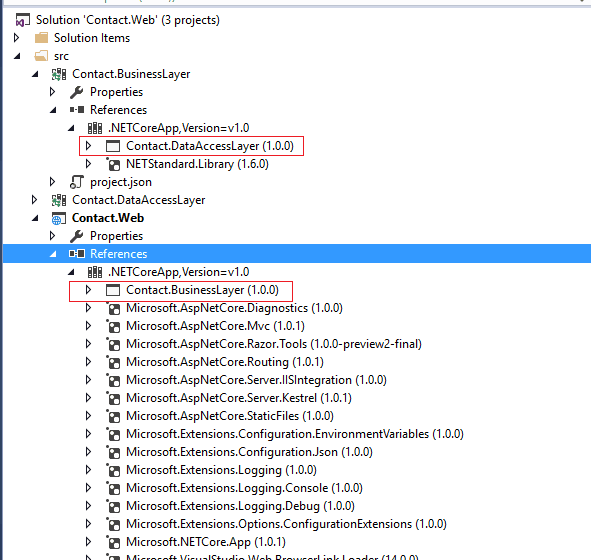
Task: Click the Microsoft.AspNetCore.Server.Kestrel package icon
Action: pos(113,398)
